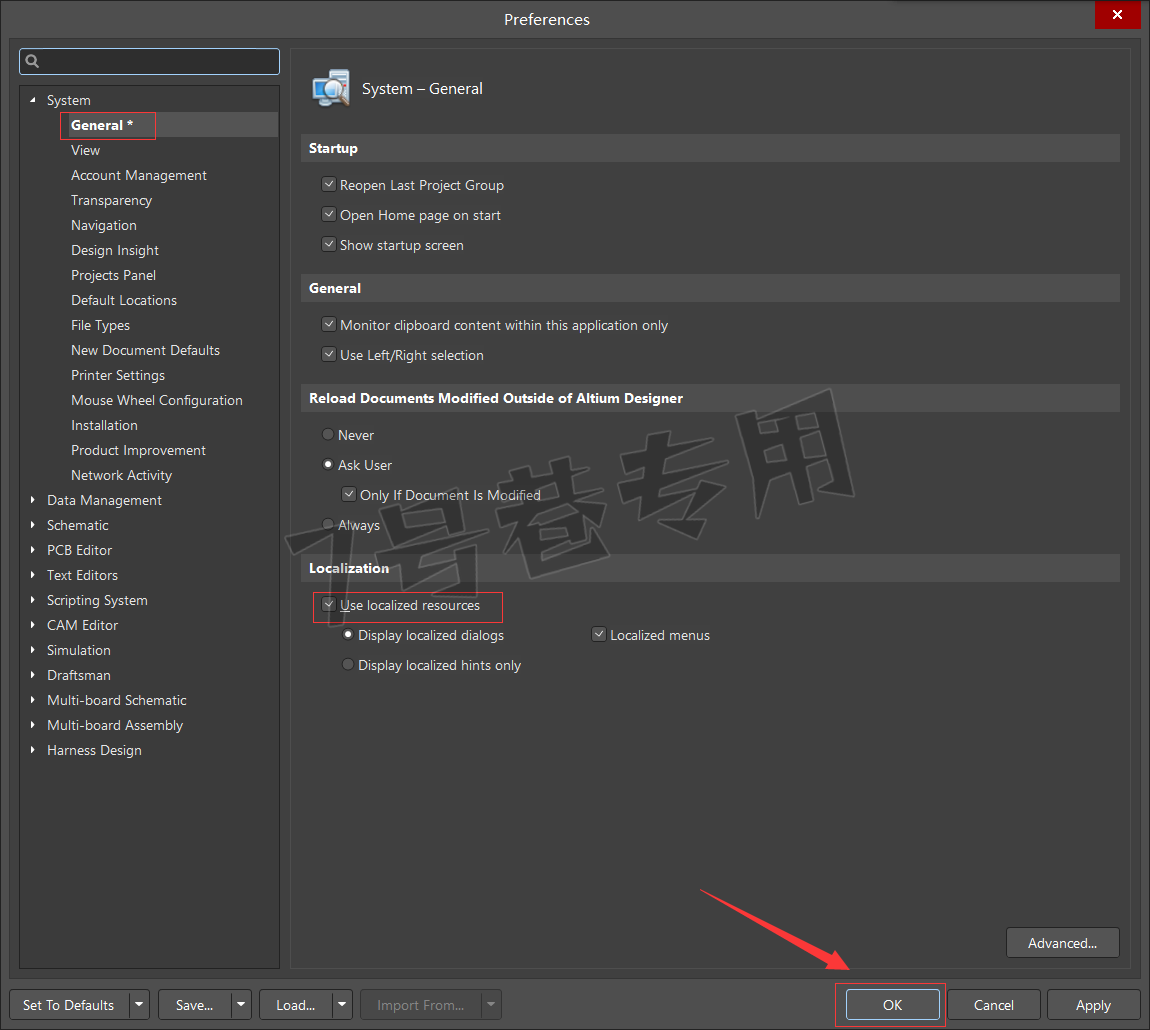Screen dimensions: 1150x1030
Task: Expand the Multi-board Assembly node
Action: (x=32, y=725)
